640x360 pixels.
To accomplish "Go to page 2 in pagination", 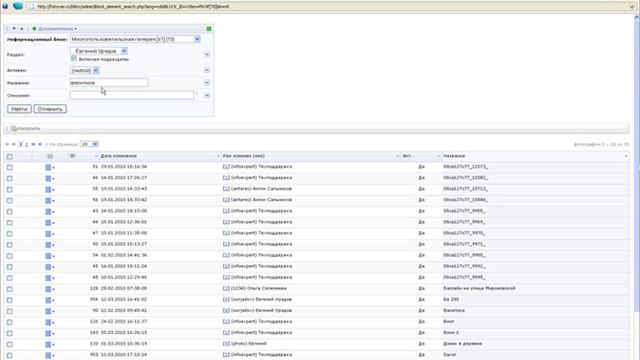I will [27, 144].
